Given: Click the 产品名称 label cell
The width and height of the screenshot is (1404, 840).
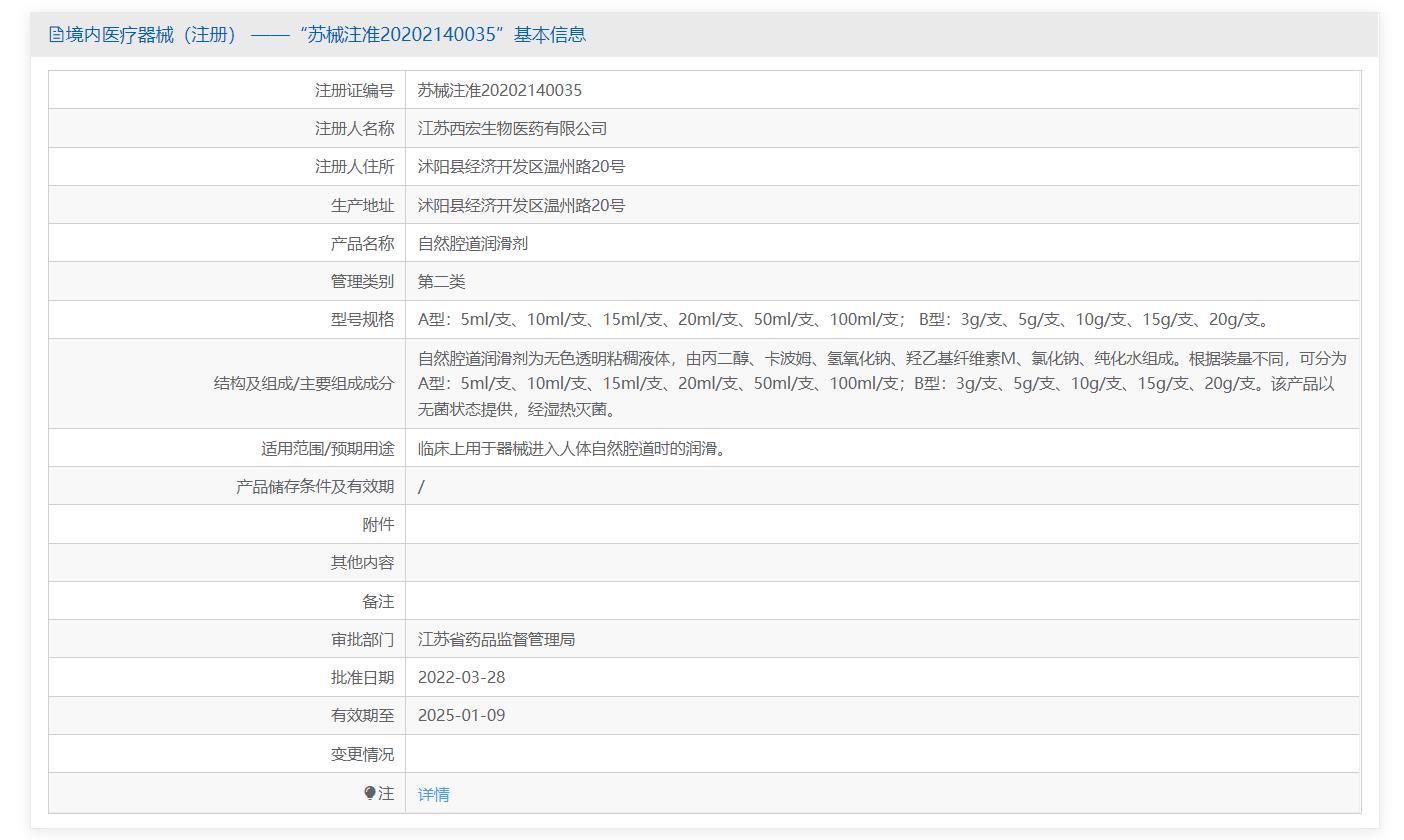Looking at the screenshot, I should pos(227,243).
